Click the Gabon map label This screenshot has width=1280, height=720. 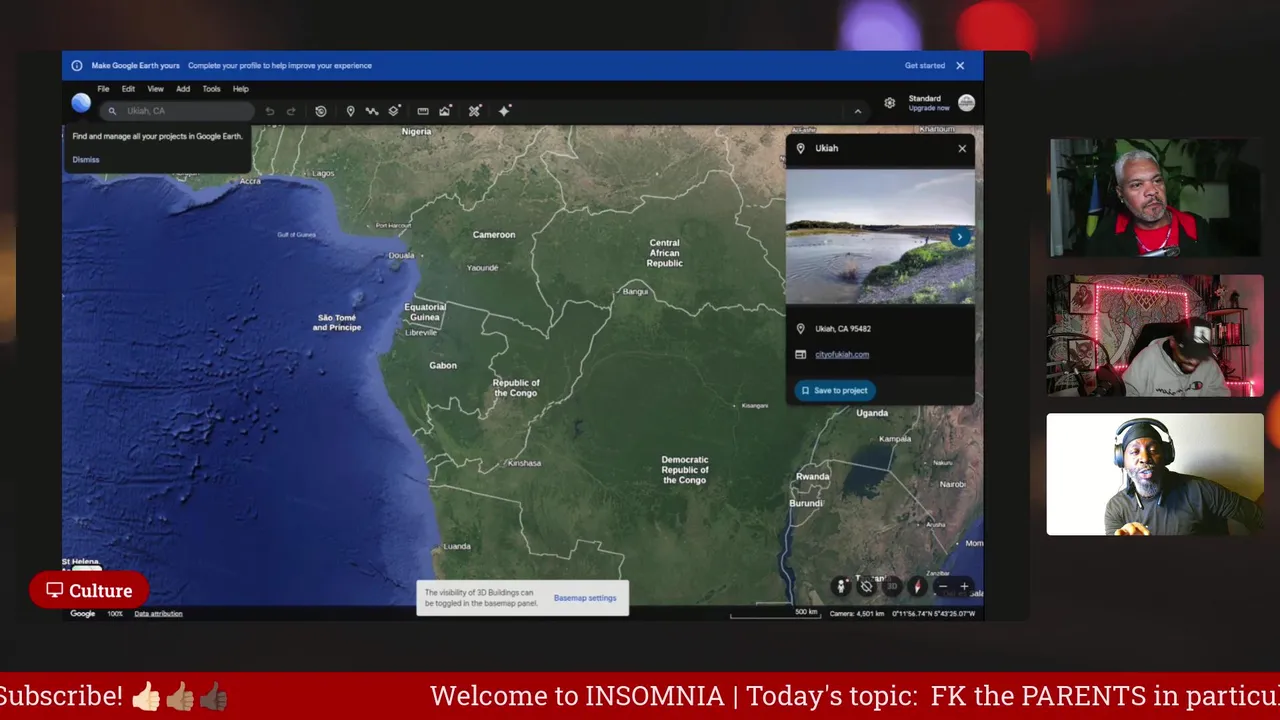point(443,366)
